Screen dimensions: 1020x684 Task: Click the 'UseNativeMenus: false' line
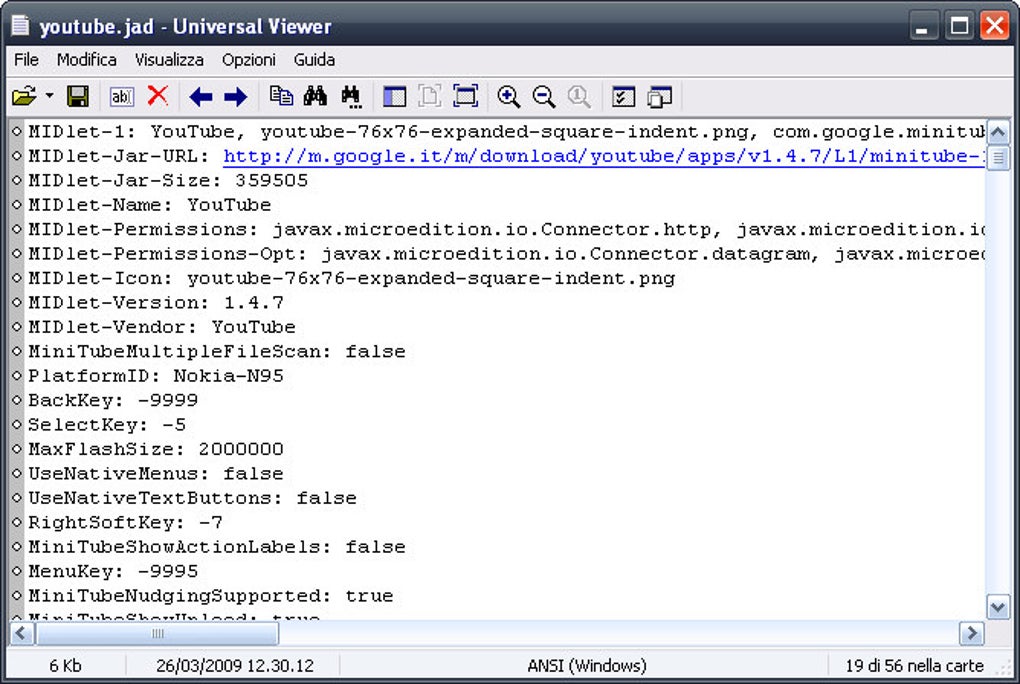pyautogui.click(x=156, y=473)
